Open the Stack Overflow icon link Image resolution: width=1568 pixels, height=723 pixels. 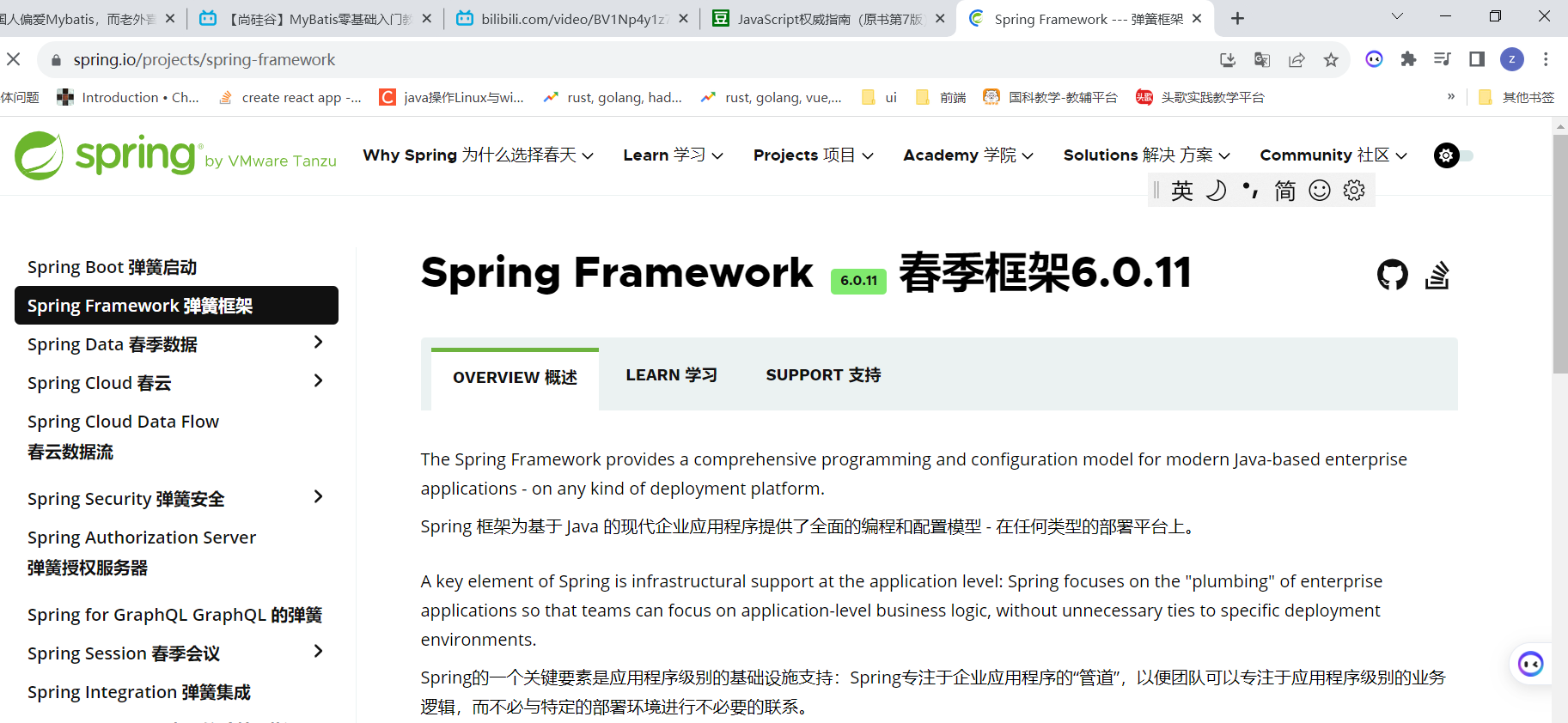click(x=1437, y=275)
